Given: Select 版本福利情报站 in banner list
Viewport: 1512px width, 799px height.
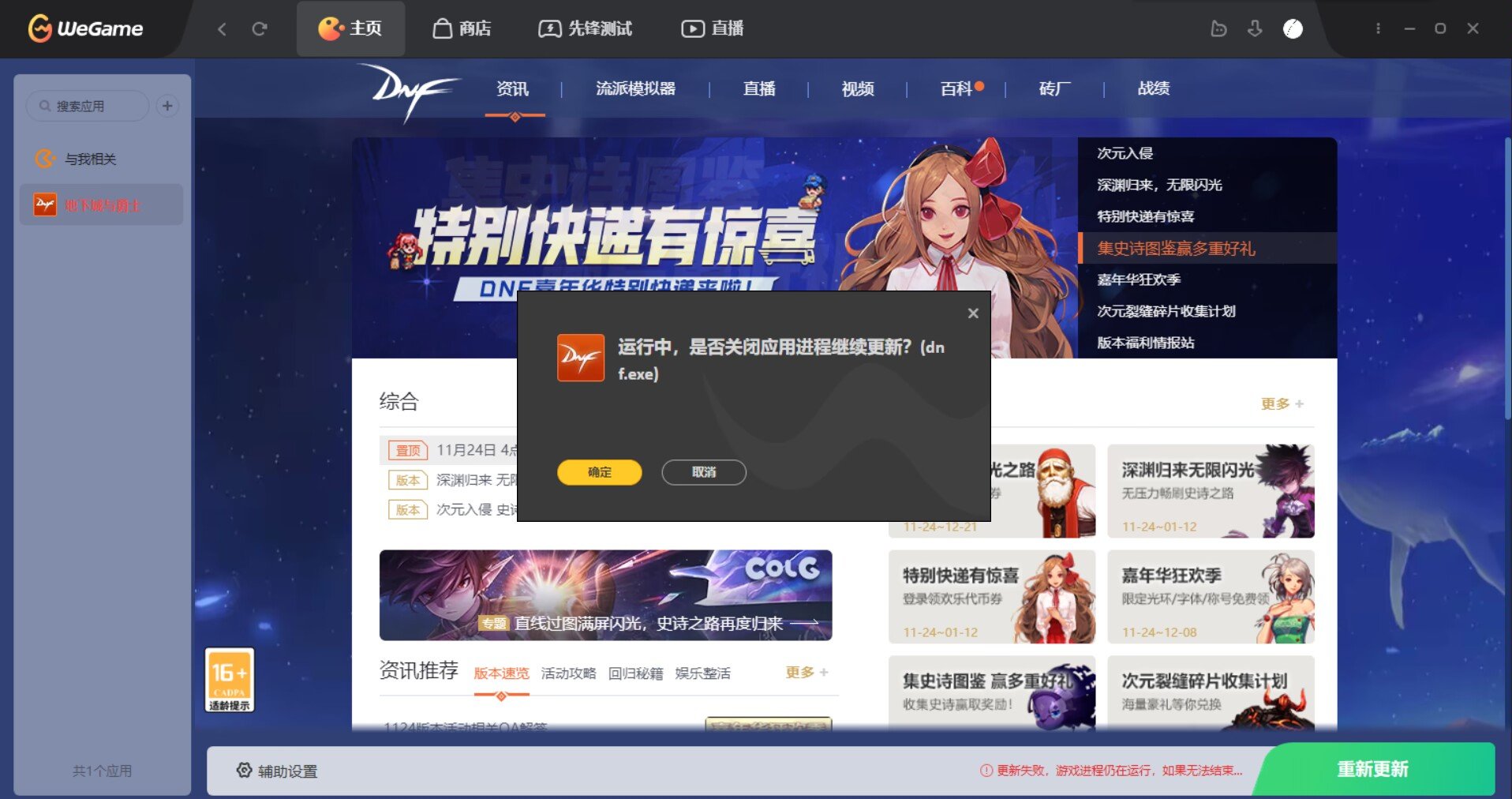Looking at the screenshot, I should click(1207, 343).
